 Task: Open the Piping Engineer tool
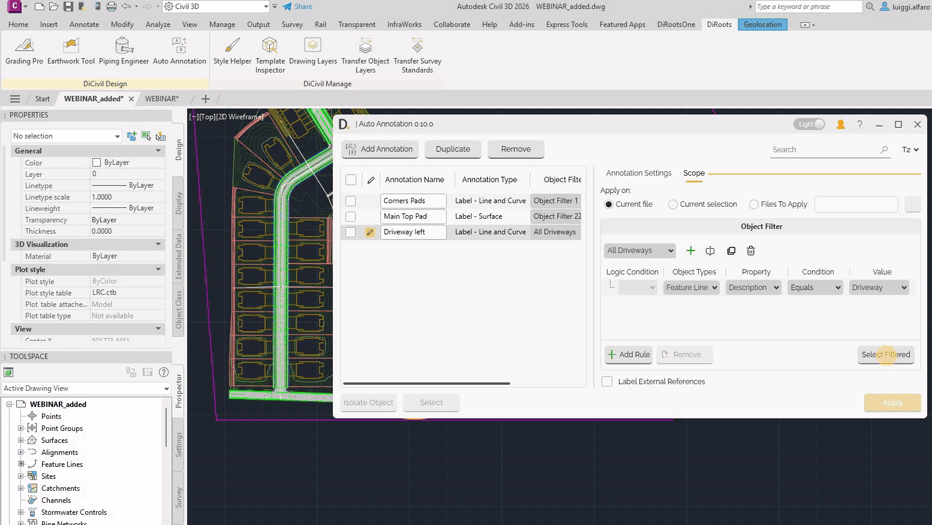tap(124, 51)
